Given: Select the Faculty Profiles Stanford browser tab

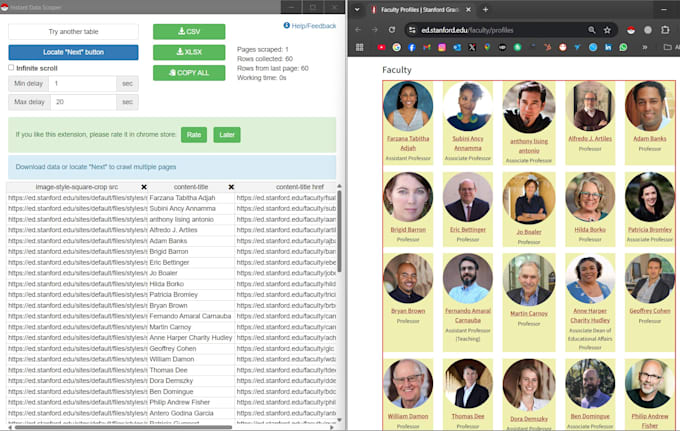Looking at the screenshot, I should coord(420,9).
